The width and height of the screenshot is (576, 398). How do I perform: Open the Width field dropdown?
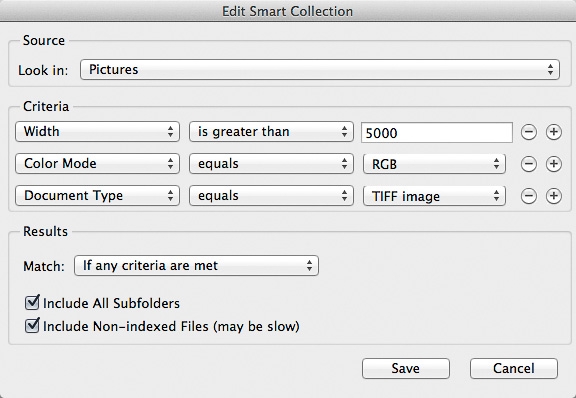click(97, 132)
